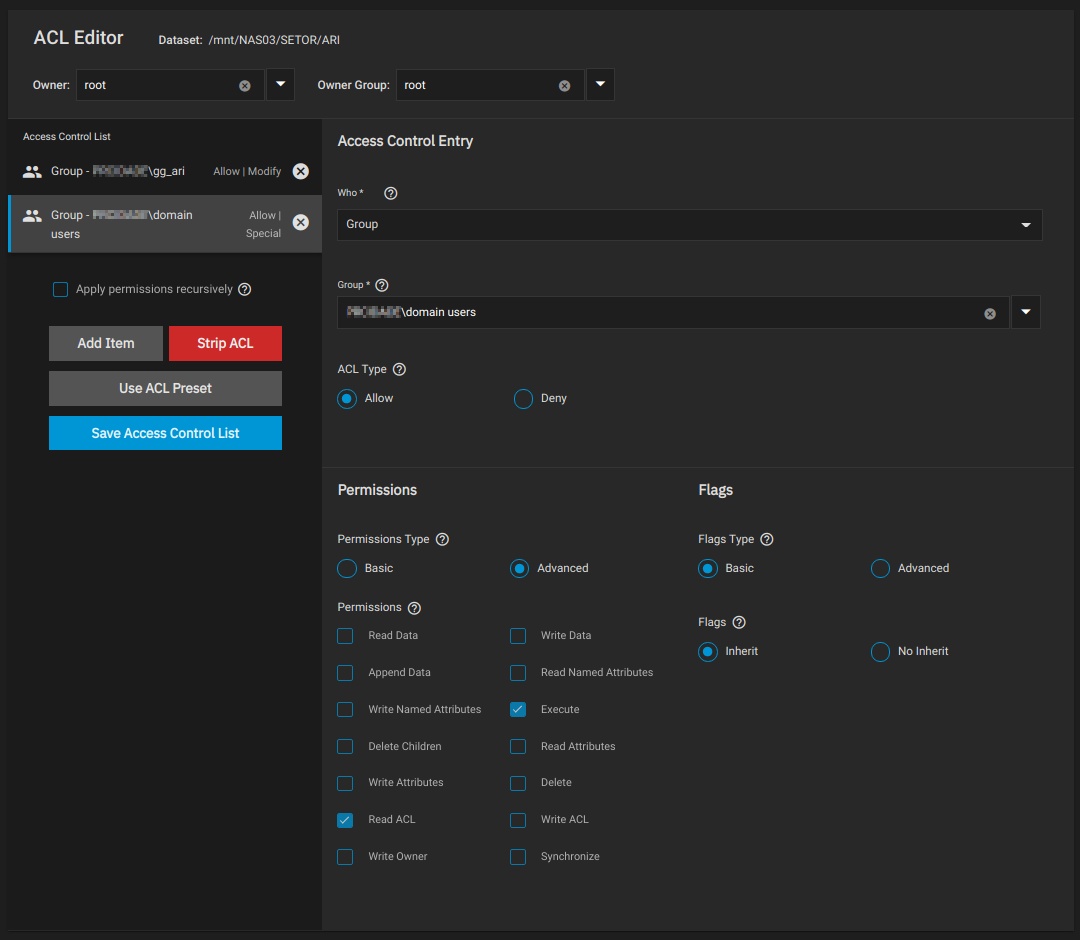The width and height of the screenshot is (1080, 940).
Task: Clear the selected domain users group
Action: point(990,314)
